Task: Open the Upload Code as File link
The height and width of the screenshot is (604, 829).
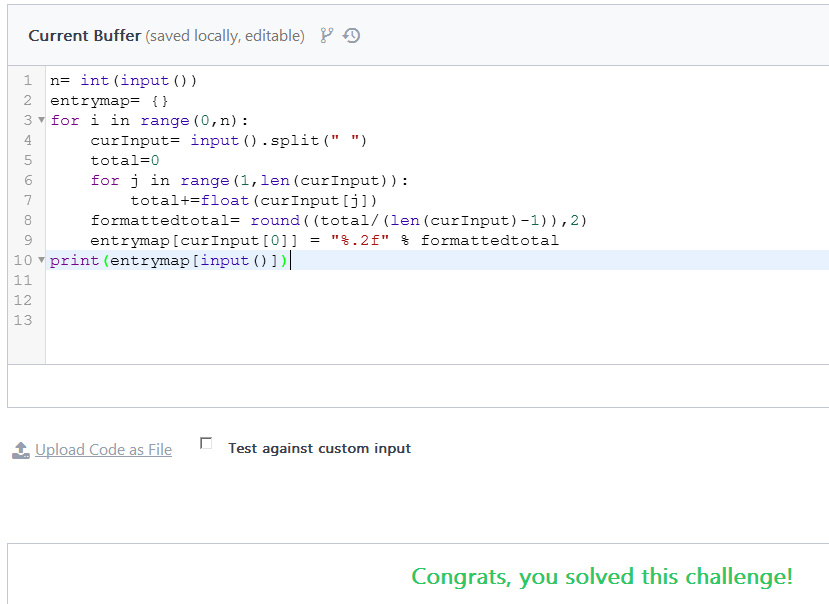Action: (103, 450)
